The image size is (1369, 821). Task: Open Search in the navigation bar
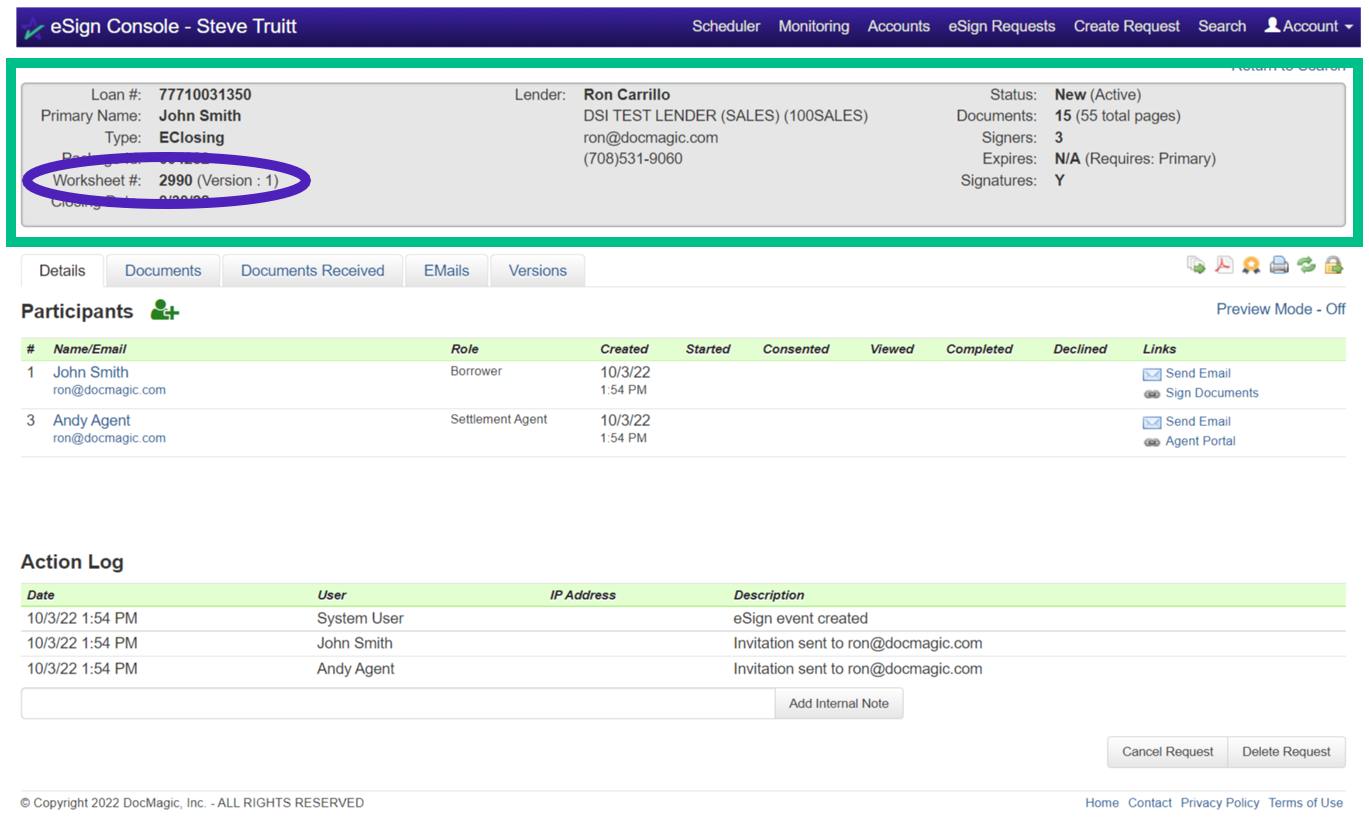coord(1222,26)
